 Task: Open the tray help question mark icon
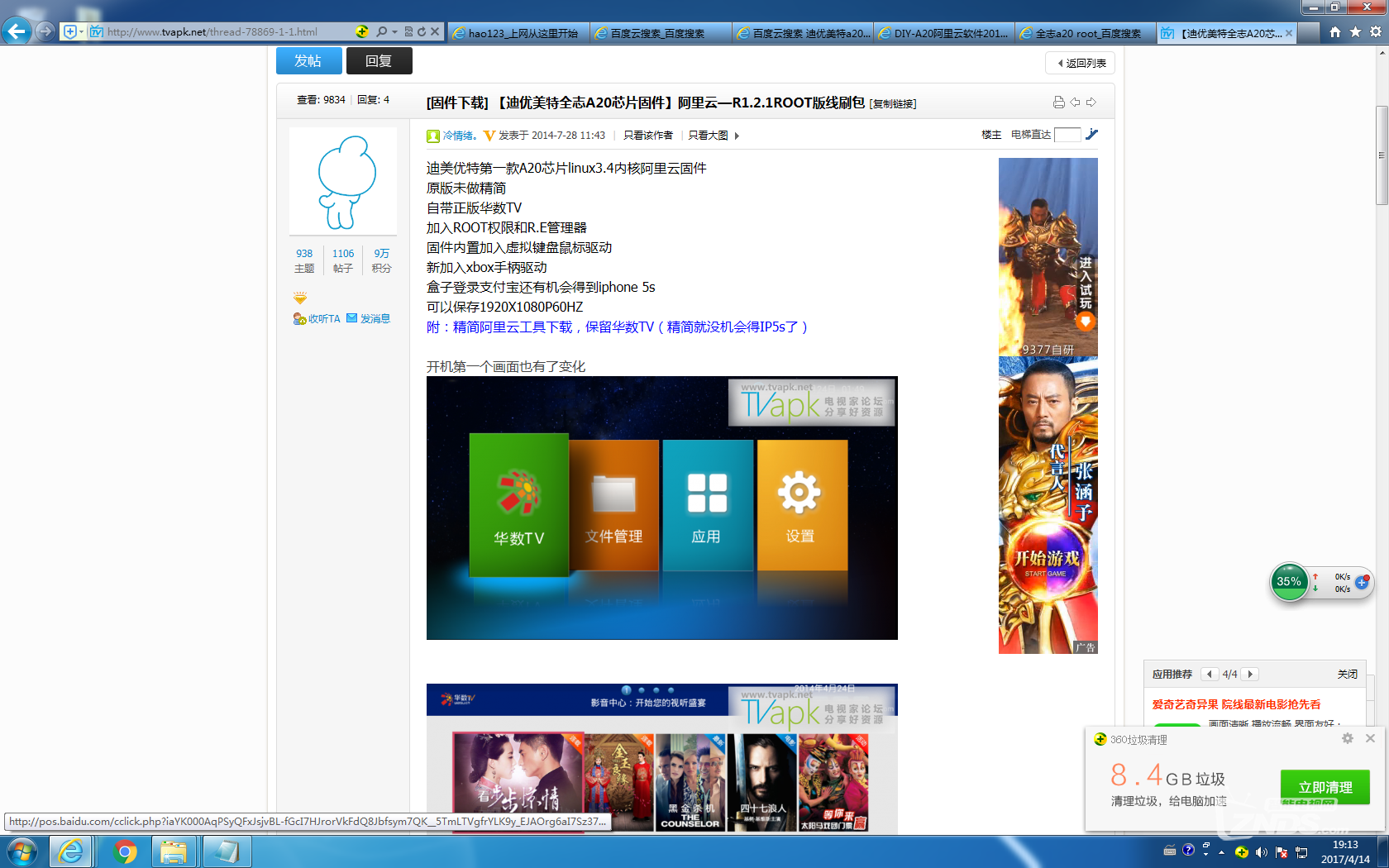pos(1188,850)
